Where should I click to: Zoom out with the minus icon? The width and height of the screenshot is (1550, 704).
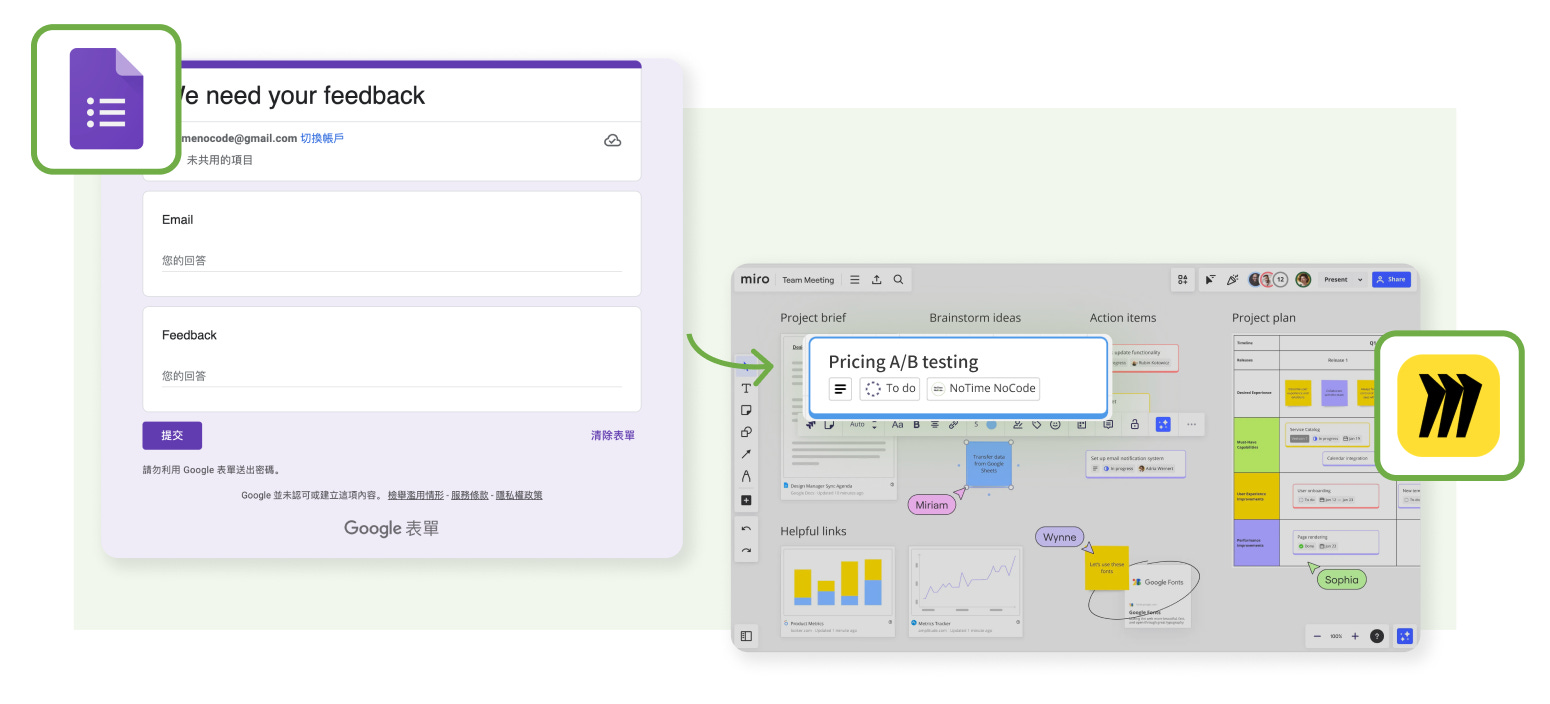click(x=1317, y=636)
